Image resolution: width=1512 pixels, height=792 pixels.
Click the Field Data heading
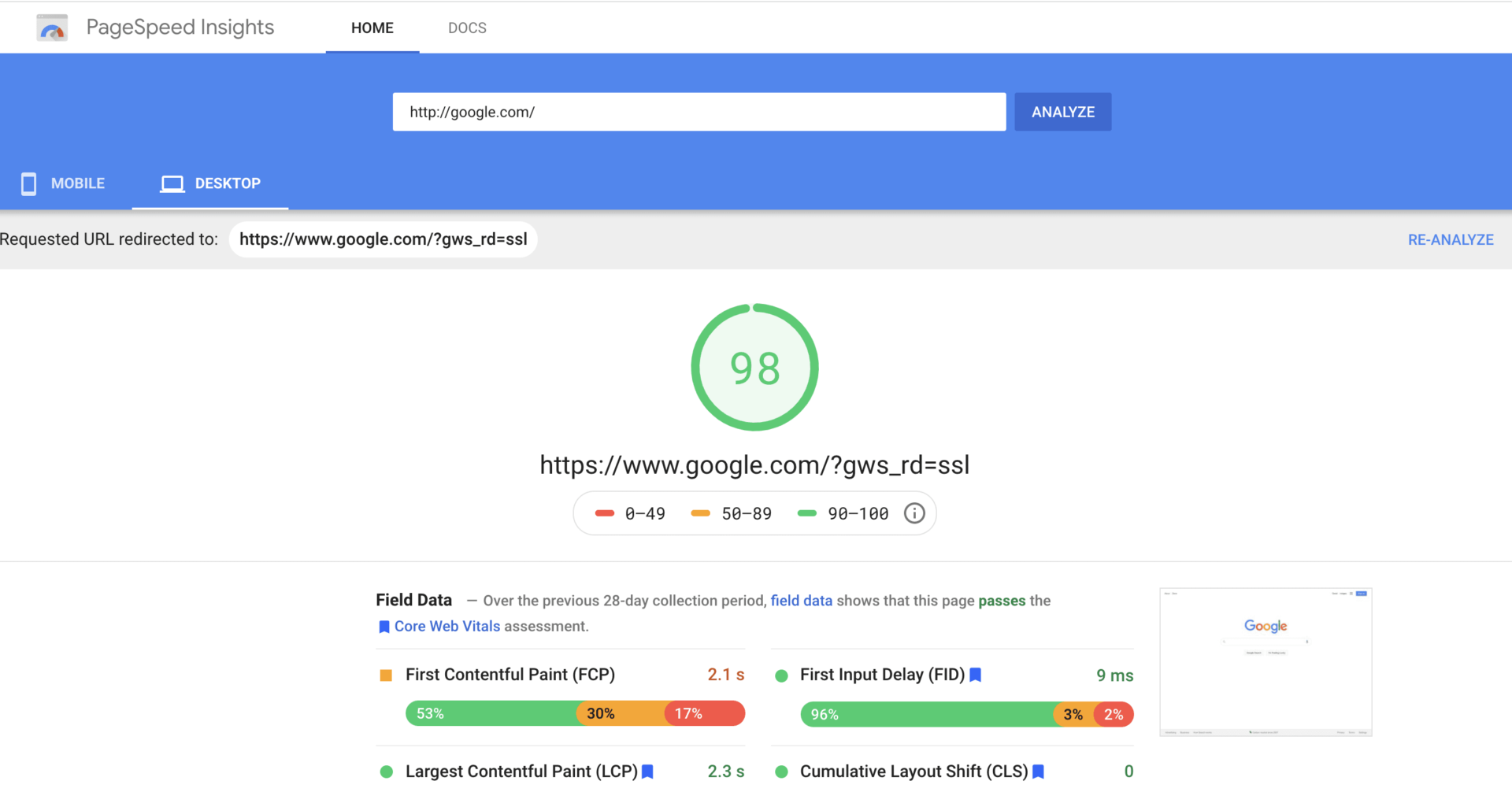point(414,600)
